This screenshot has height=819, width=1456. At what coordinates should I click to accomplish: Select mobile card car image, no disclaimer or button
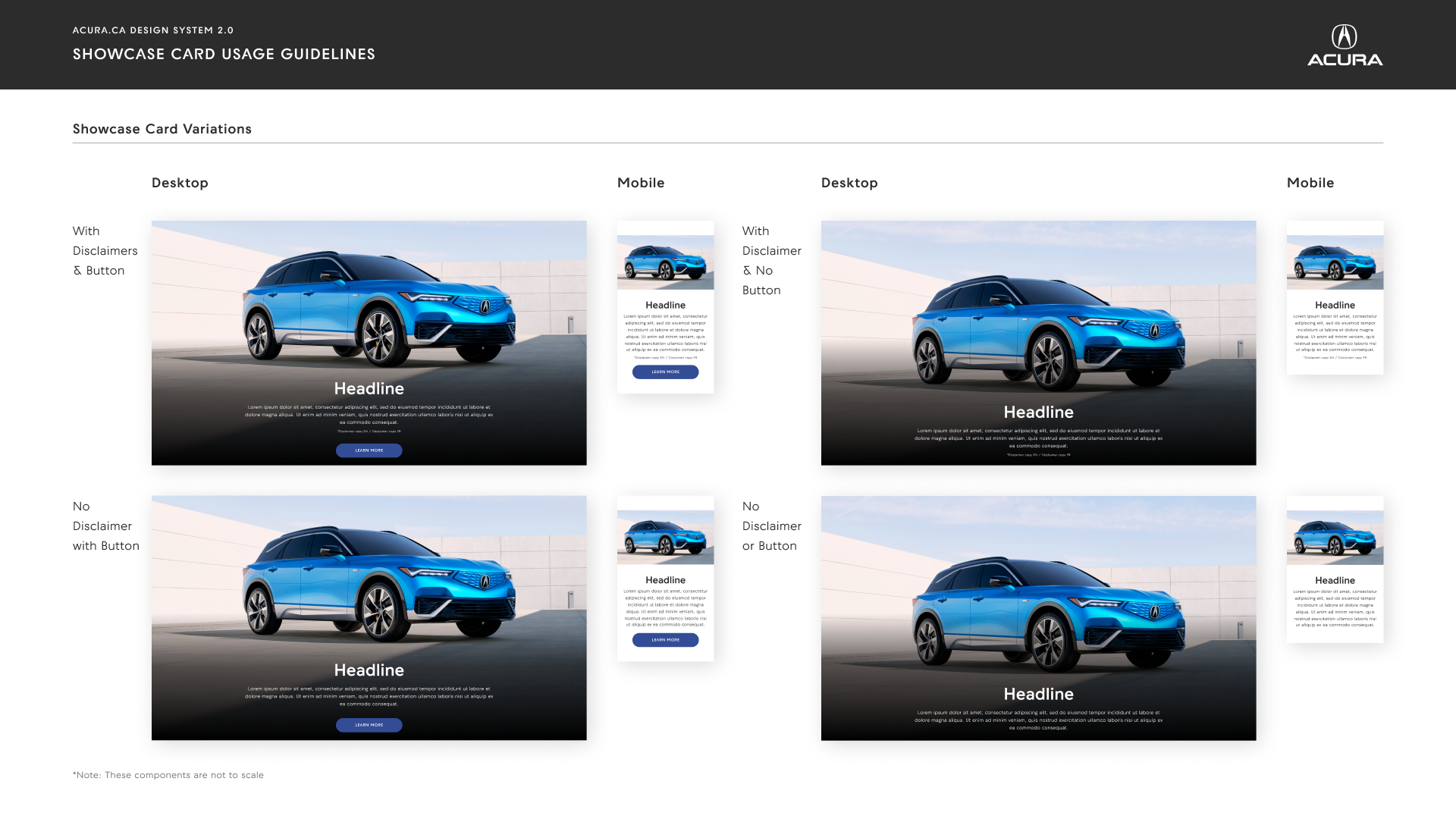pyautogui.click(x=1335, y=538)
